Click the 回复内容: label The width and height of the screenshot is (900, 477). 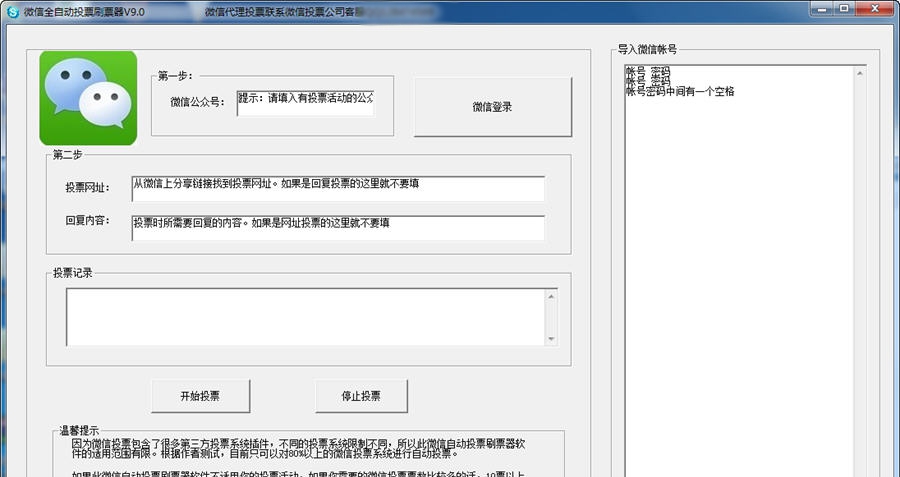point(87,220)
